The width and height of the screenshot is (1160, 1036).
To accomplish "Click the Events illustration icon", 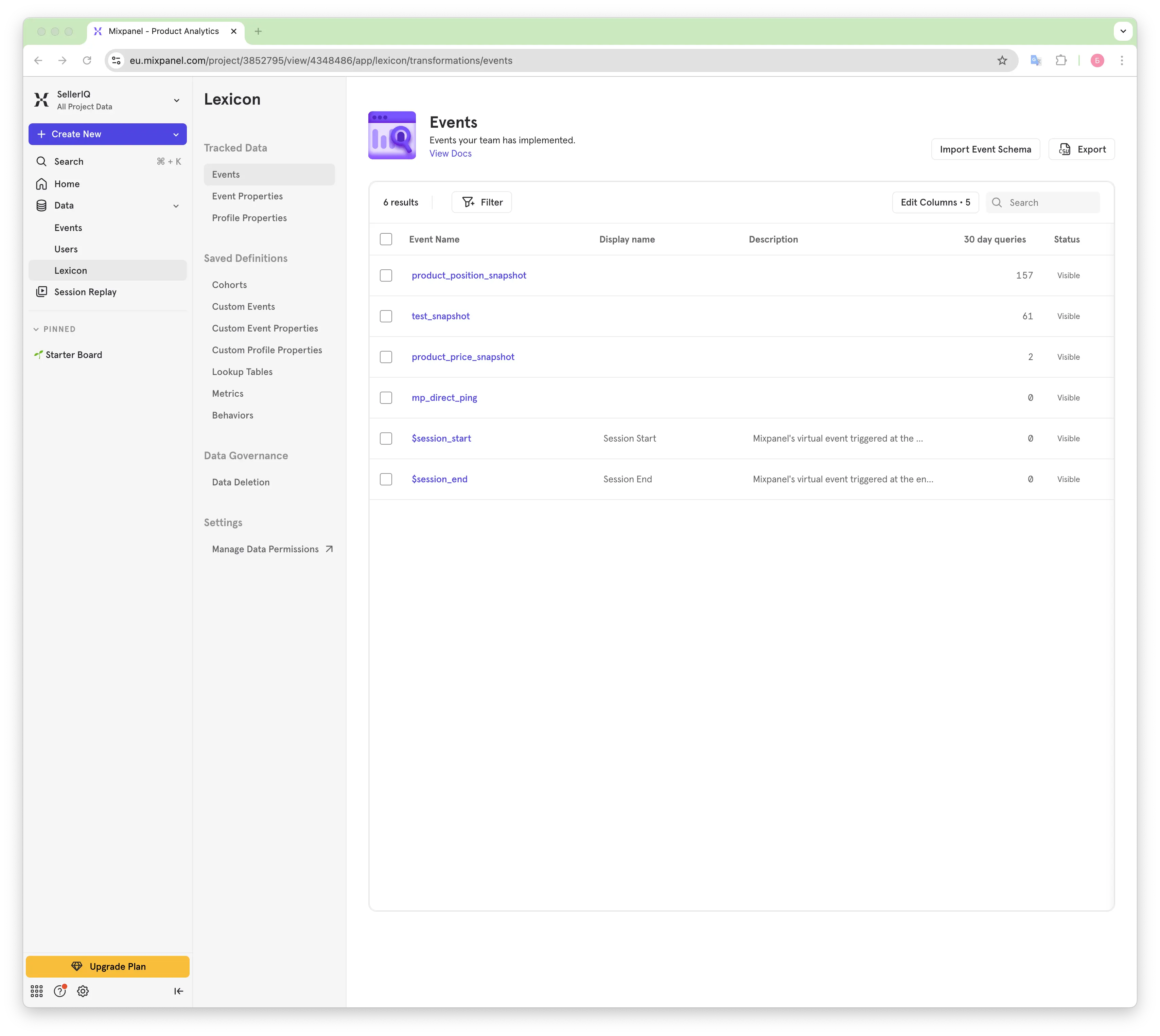I will [392, 136].
